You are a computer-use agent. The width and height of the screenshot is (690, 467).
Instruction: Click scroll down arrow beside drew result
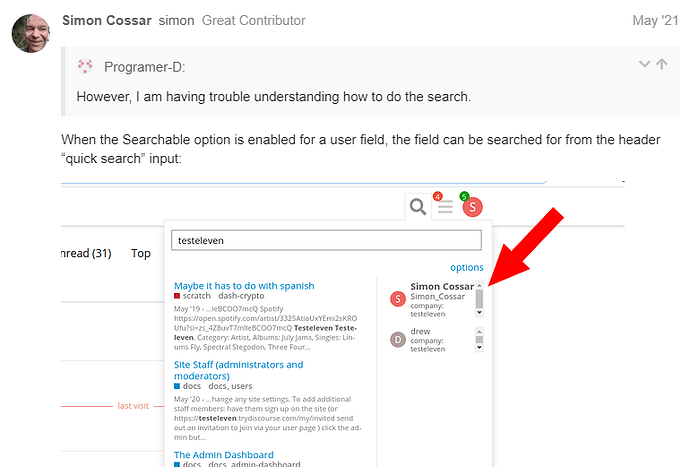(x=480, y=347)
